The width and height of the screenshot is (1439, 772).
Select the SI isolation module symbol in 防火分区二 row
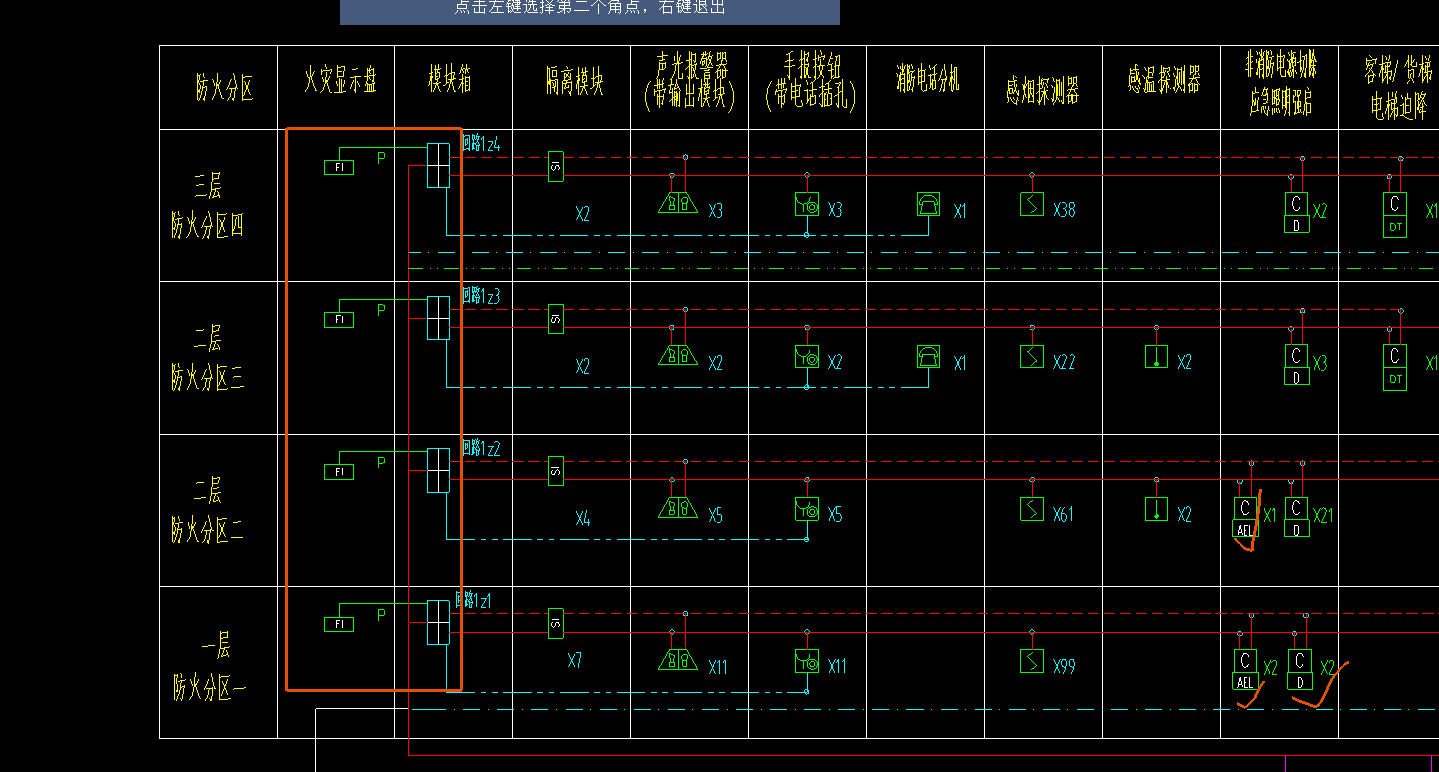[x=556, y=471]
